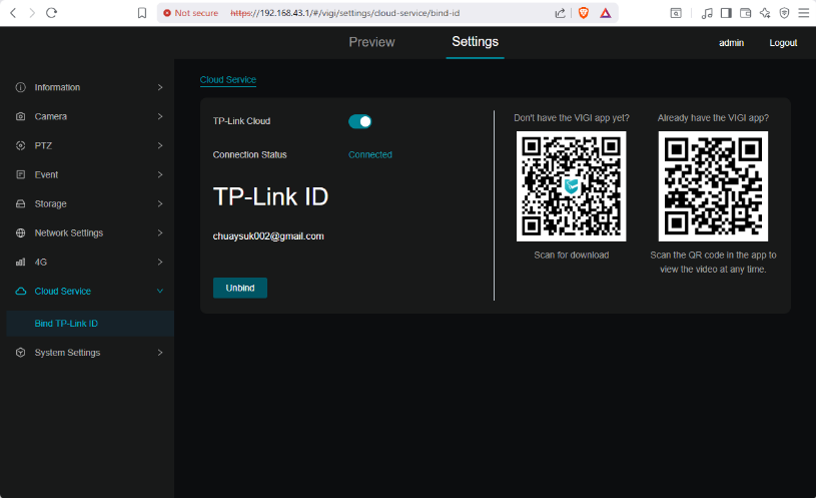Switch to the Preview tab

tap(372, 42)
